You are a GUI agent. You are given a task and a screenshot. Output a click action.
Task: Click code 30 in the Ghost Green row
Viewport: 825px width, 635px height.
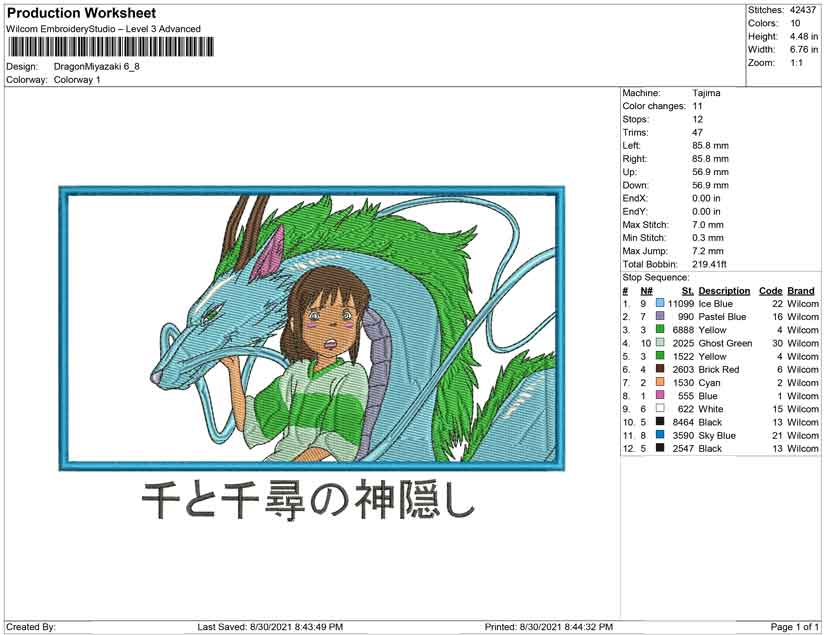[x=777, y=343]
